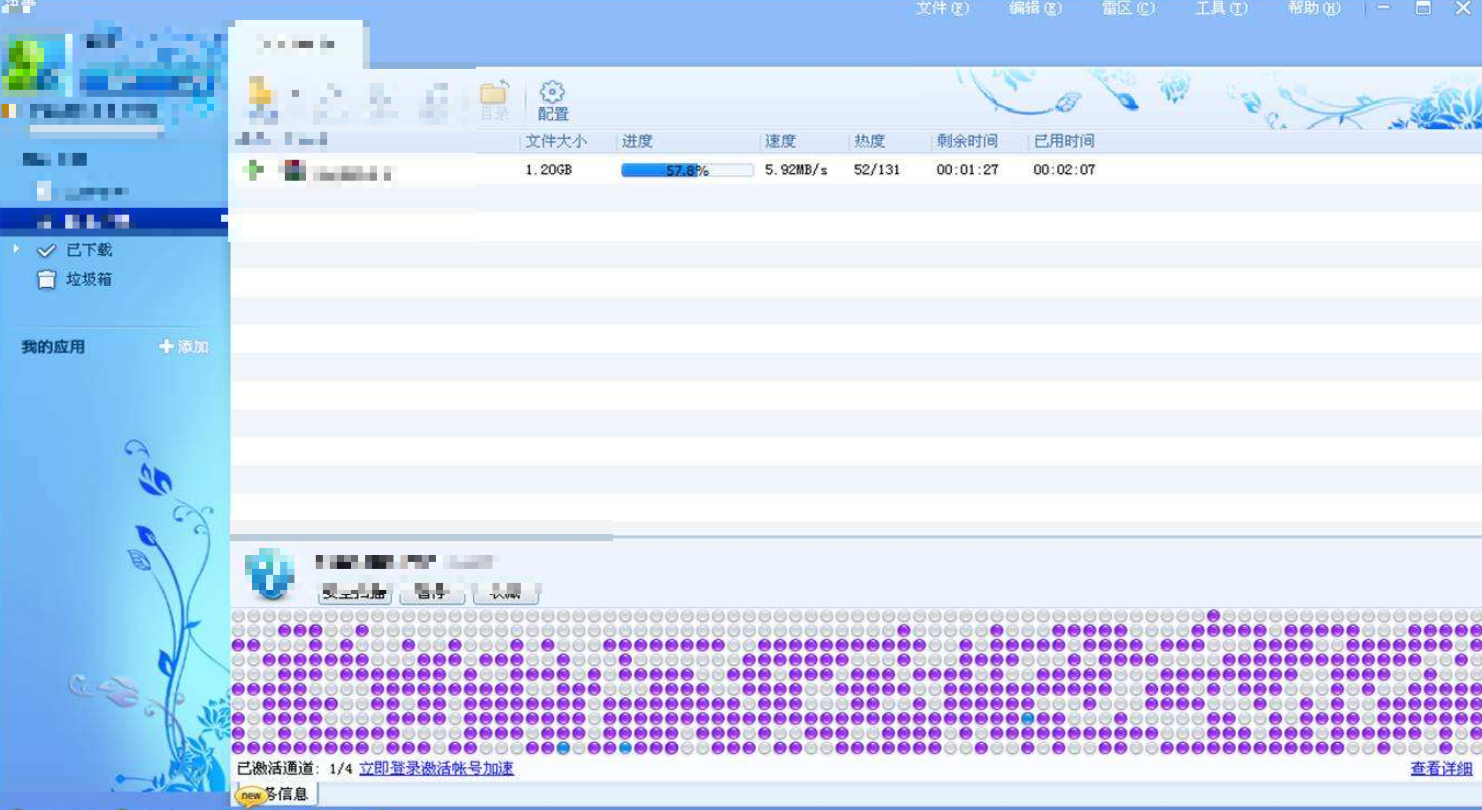This screenshot has height=810, width=1482.
Task: Add an app with +添加
Action: tap(184, 347)
